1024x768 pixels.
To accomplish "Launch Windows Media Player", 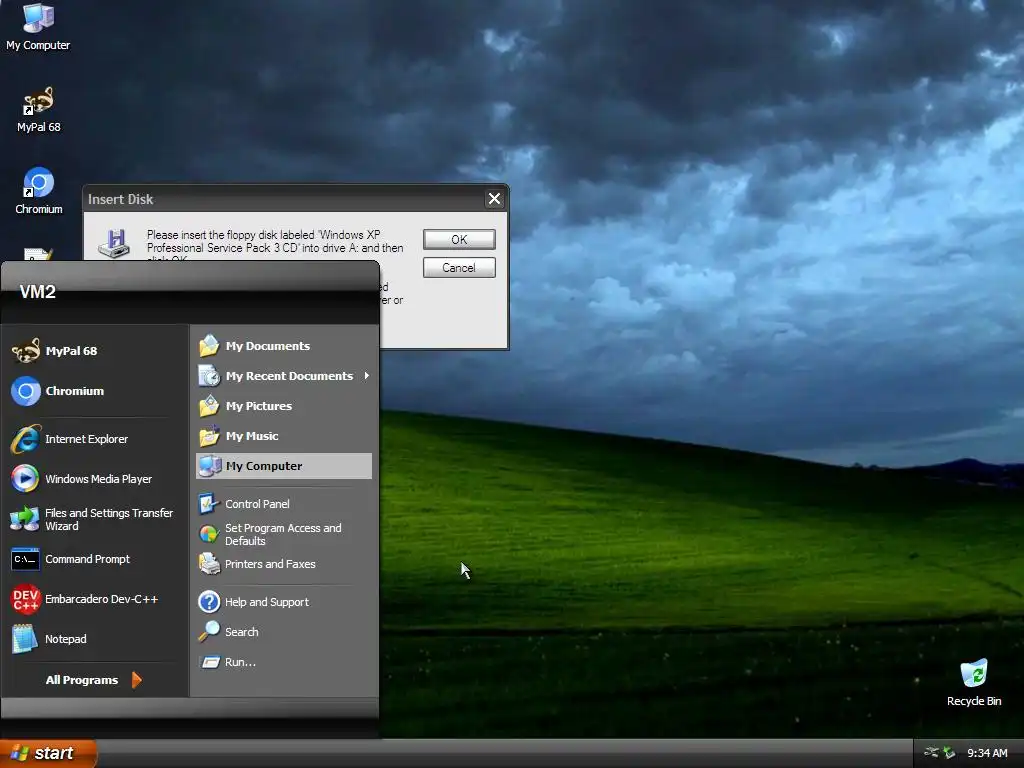I will pyautogui.click(x=95, y=479).
